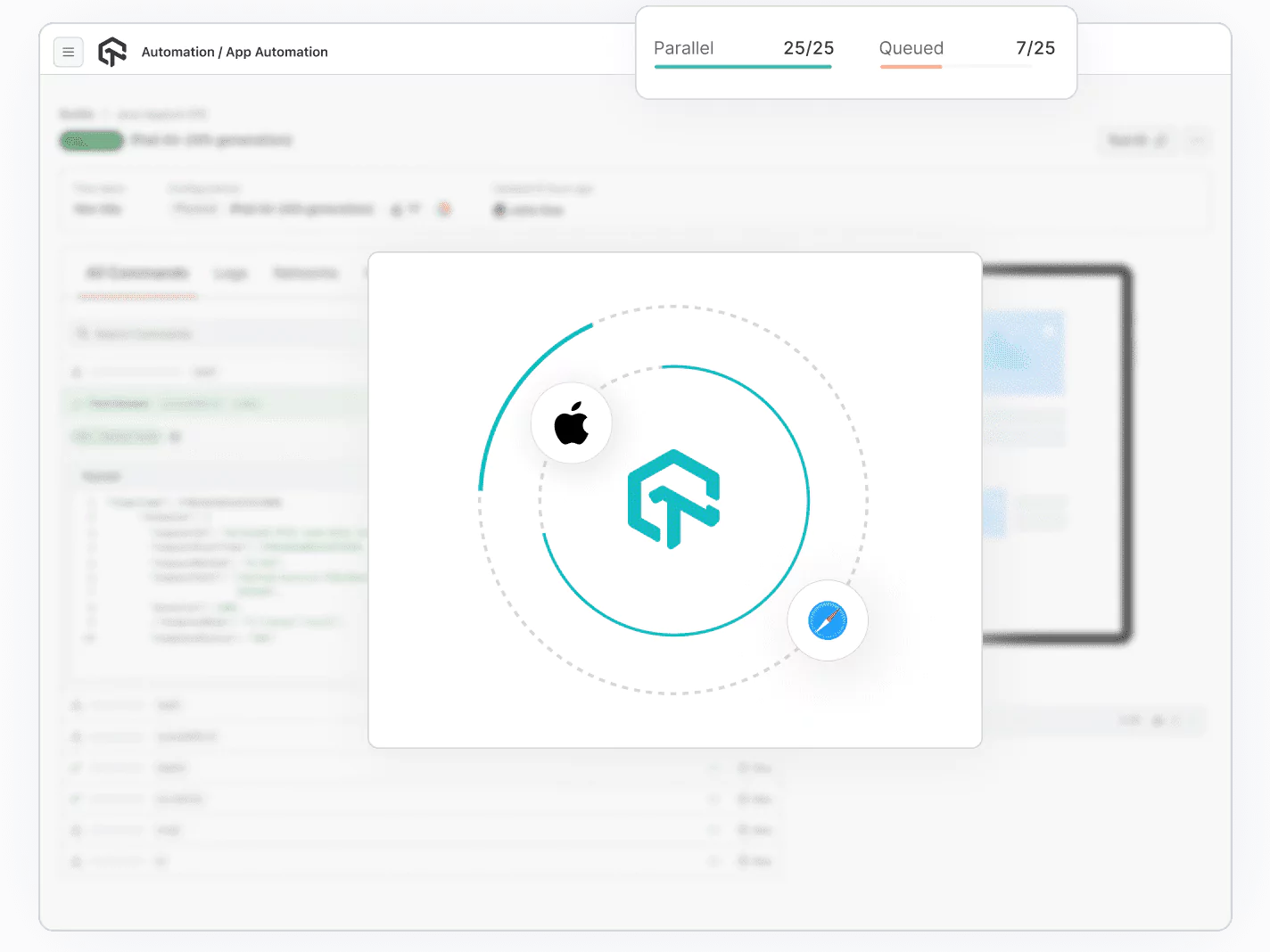Screen dimensions: 1270x952
Task: Click the Queued 7/25 progress bar
Action: (954, 66)
